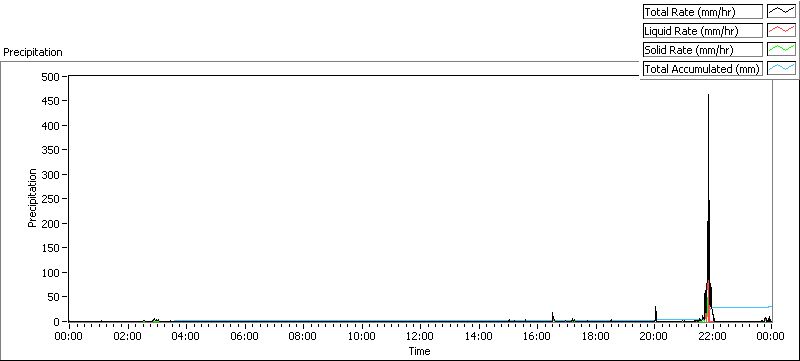Click the 22:00 time axis label
Image resolution: width=800 pixels, height=361 pixels.
tap(713, 336)
